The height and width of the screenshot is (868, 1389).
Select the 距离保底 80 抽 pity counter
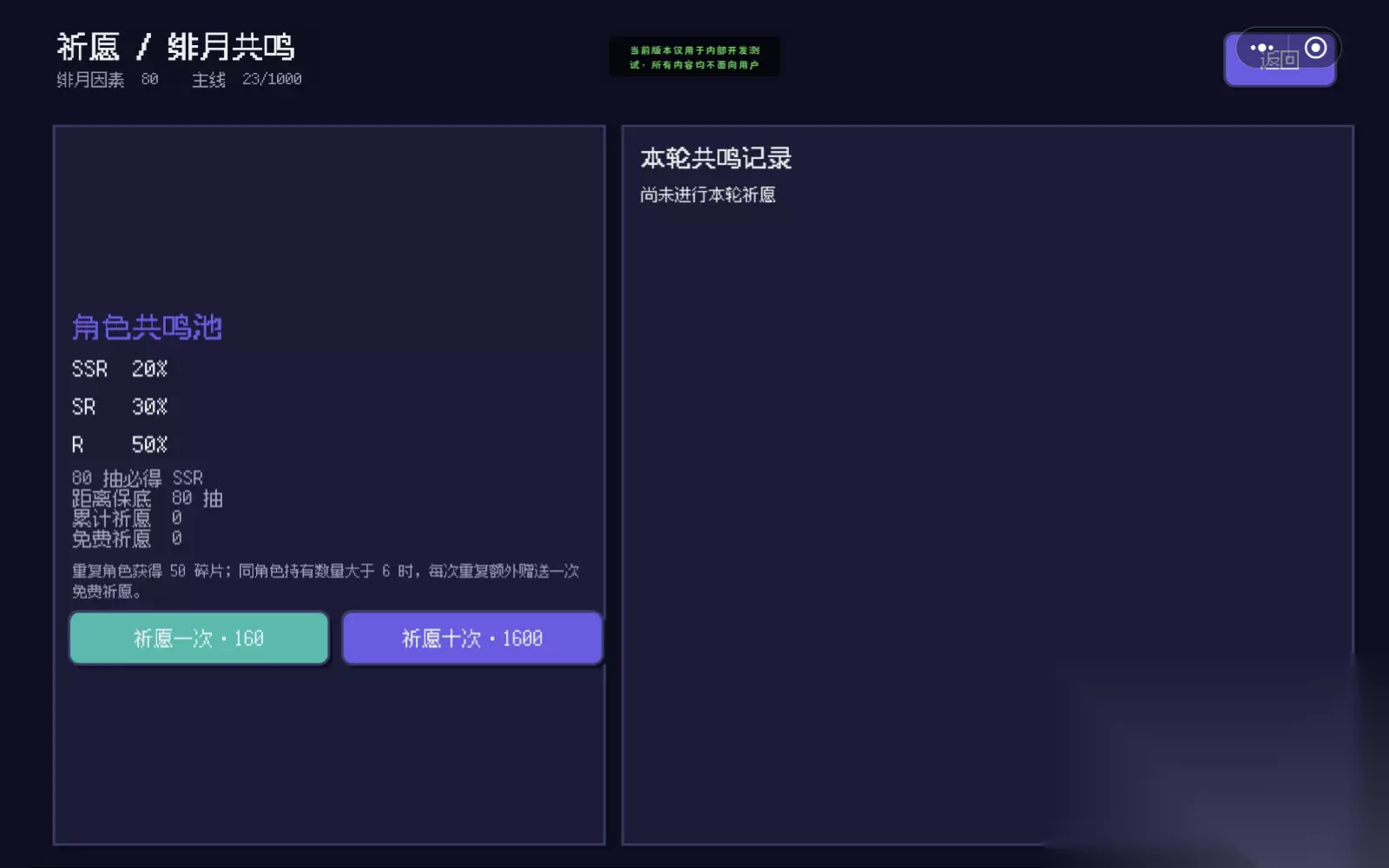click(x=148, y=498)
